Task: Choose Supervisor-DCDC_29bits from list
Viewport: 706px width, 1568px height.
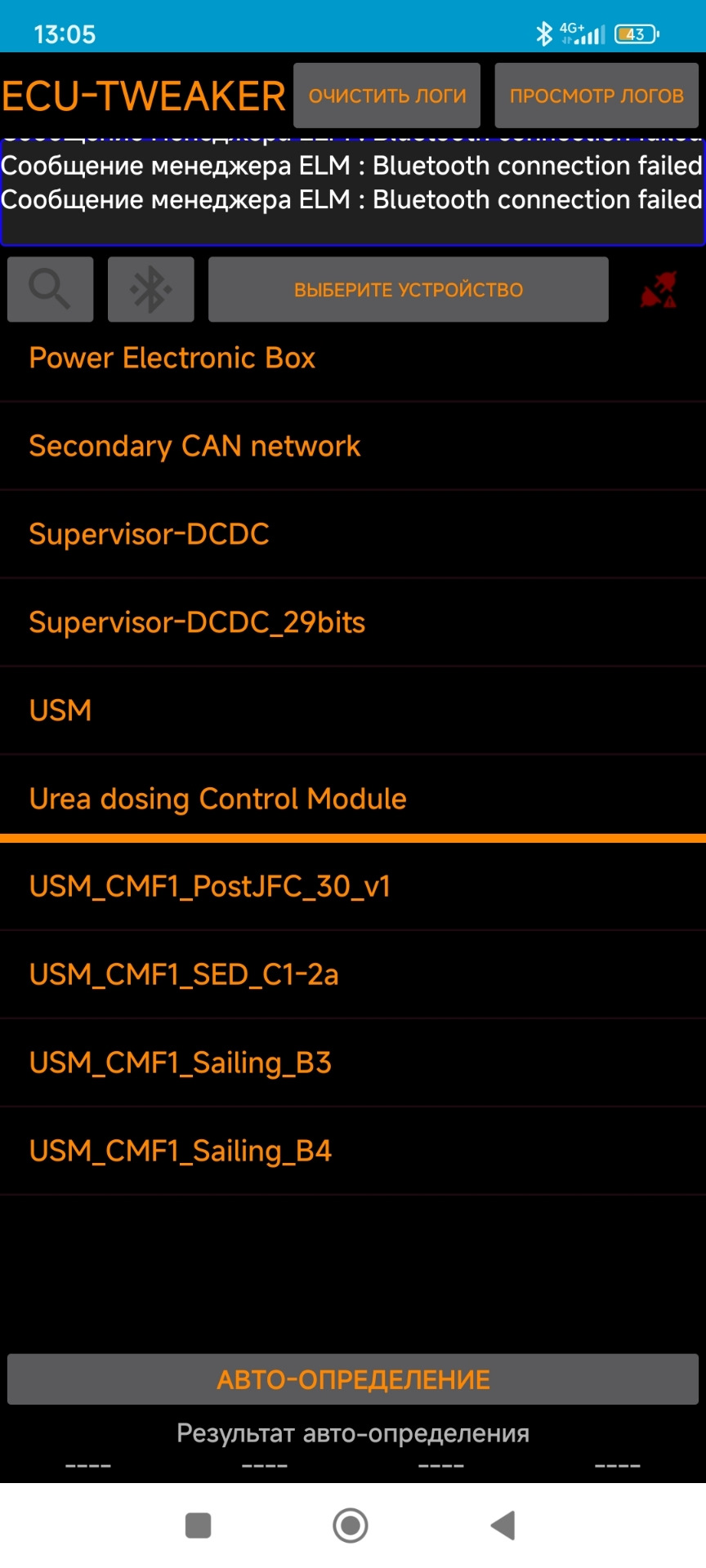Action: click(x=353, y=622)
